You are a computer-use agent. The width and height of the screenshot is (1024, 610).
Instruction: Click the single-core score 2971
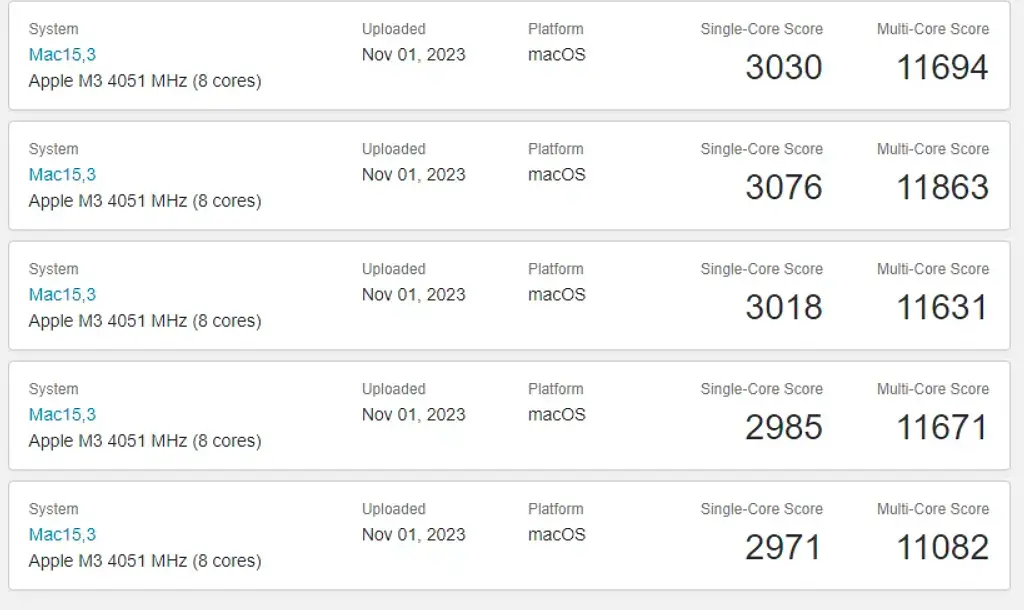(783, 548)
